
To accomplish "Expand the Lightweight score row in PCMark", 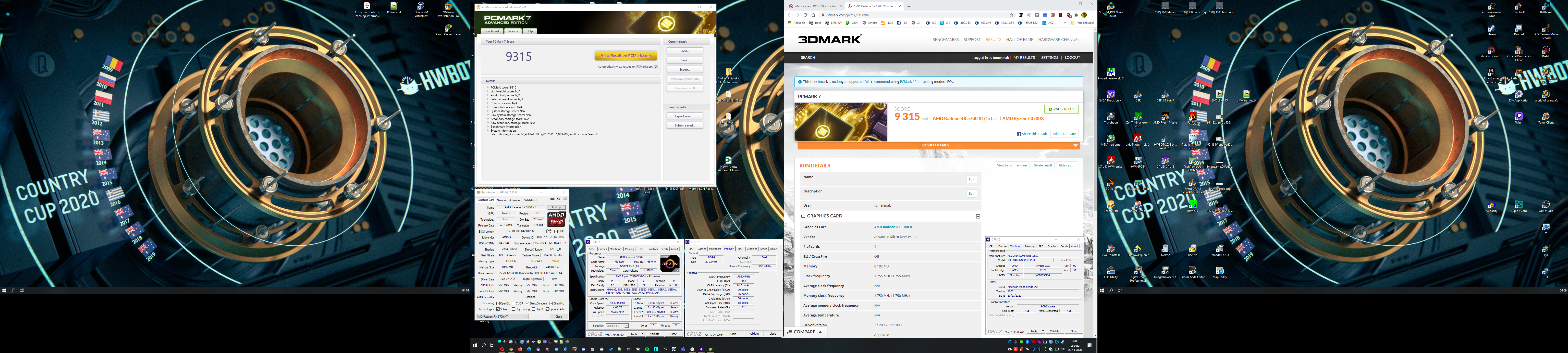I will pos(488,91).
